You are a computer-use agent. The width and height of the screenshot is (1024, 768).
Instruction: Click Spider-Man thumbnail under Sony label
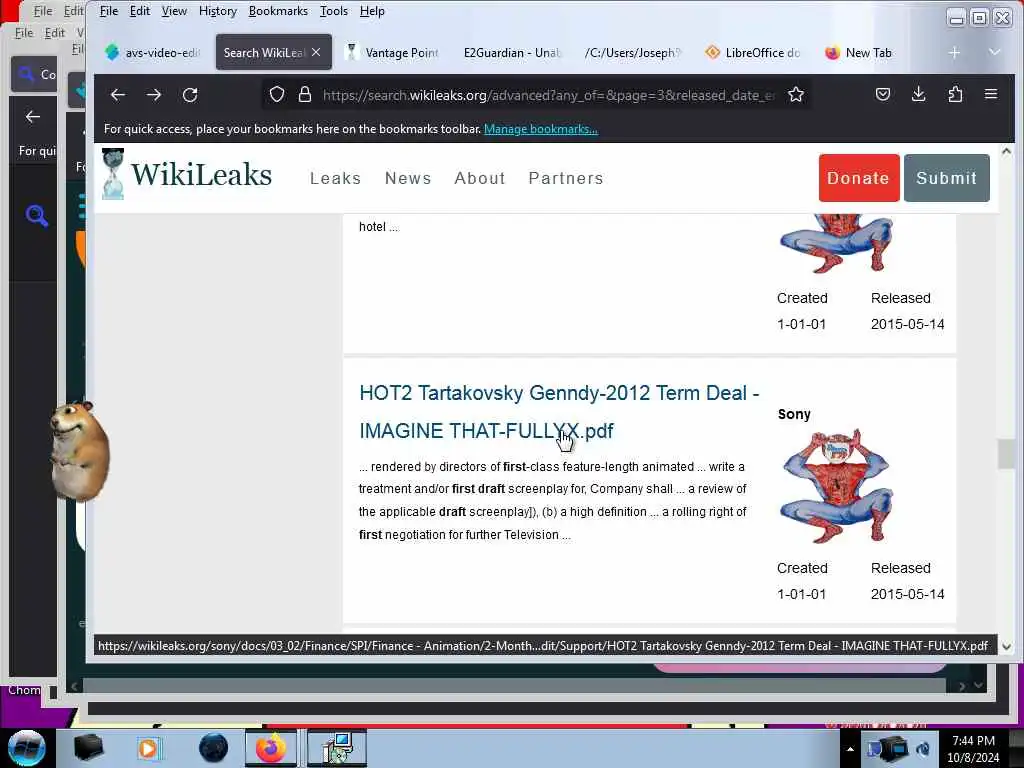836,486
